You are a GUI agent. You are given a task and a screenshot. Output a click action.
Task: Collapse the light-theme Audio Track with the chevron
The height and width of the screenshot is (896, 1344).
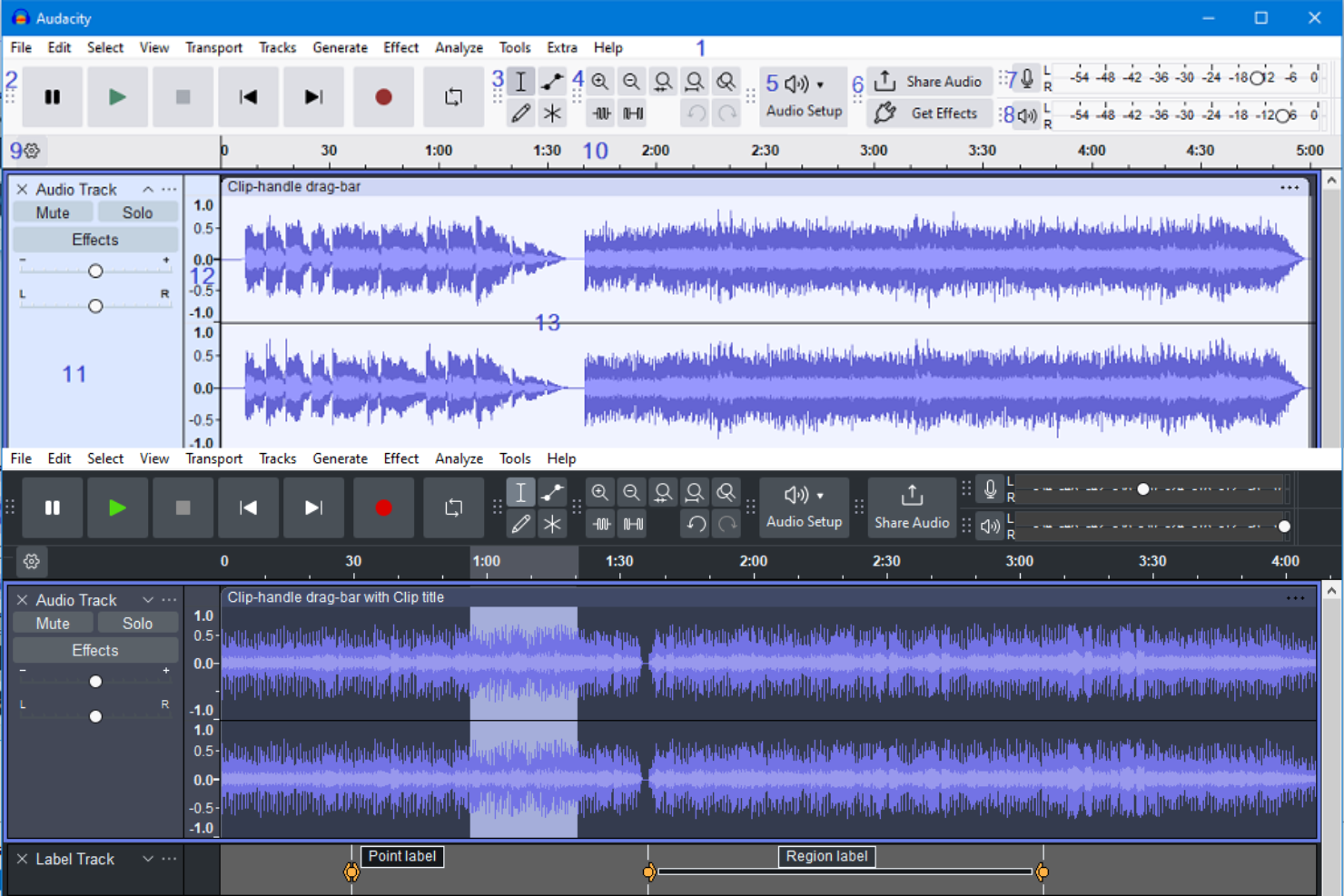147,190
